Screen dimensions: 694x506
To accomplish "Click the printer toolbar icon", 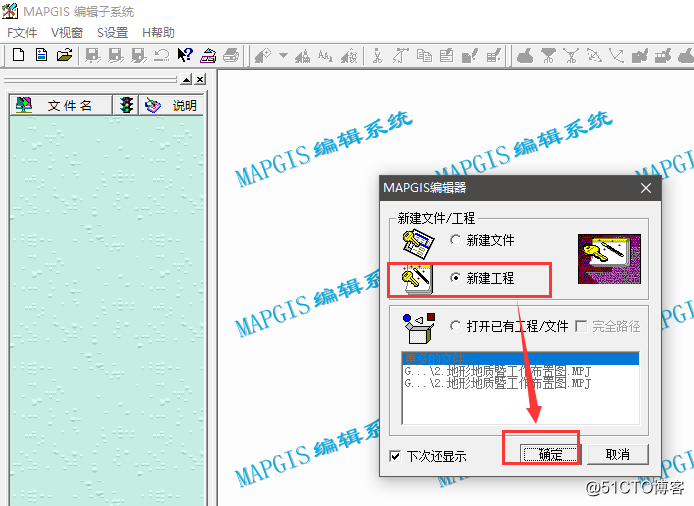I will (231, 55).
